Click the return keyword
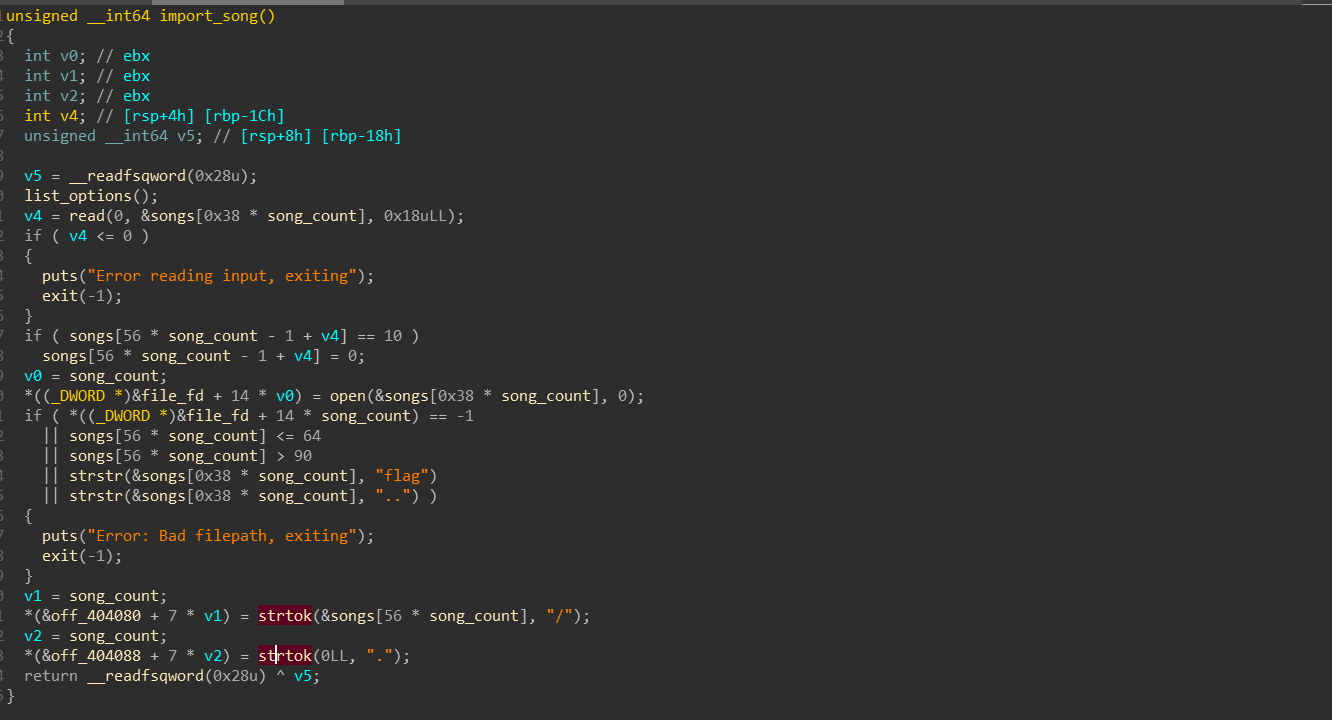This screenshot has height=720, width=1332. pyautogui.click(x=51, y=676)
